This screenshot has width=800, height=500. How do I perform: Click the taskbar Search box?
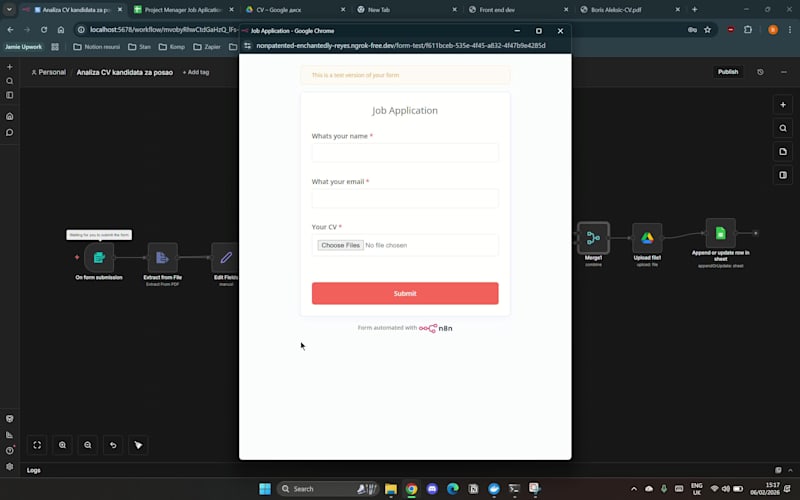[328, 489]
